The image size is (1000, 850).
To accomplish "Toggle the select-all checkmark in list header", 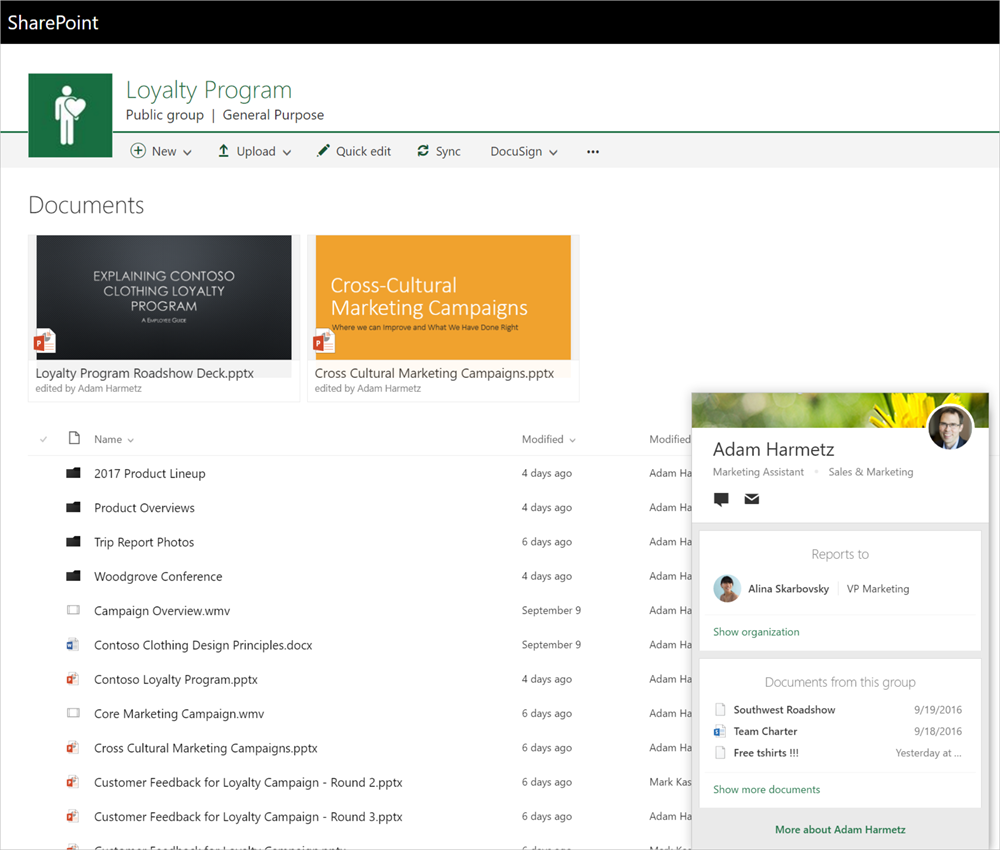I will tap(43, 439).
